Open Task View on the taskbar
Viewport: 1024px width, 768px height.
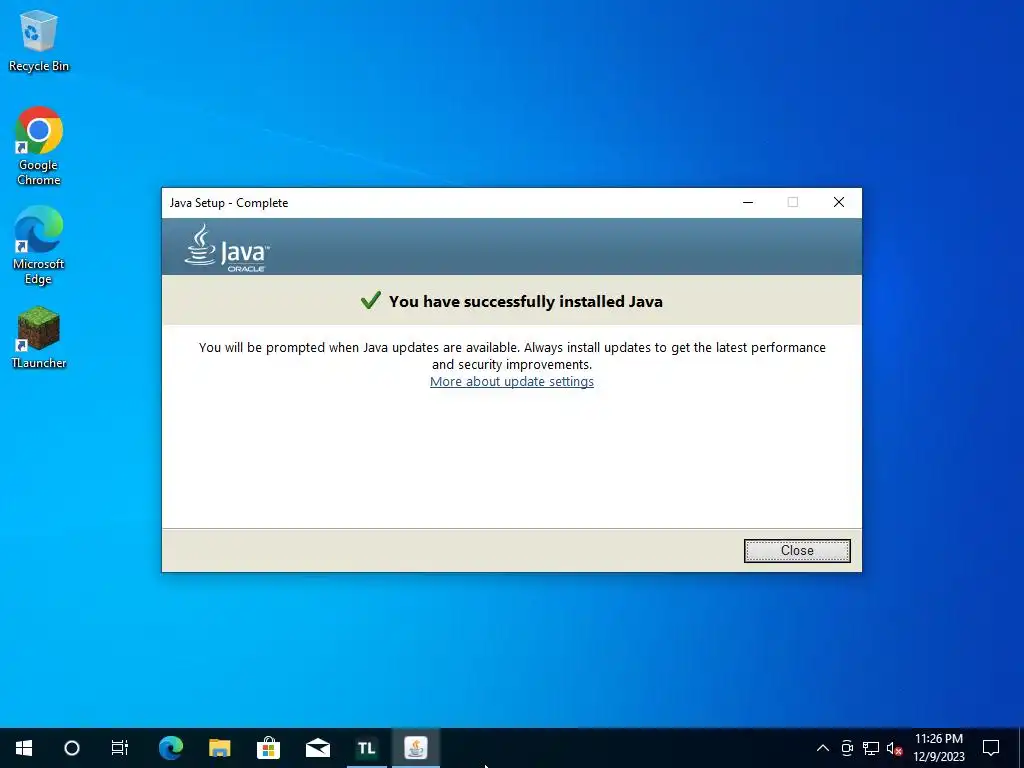120,748
